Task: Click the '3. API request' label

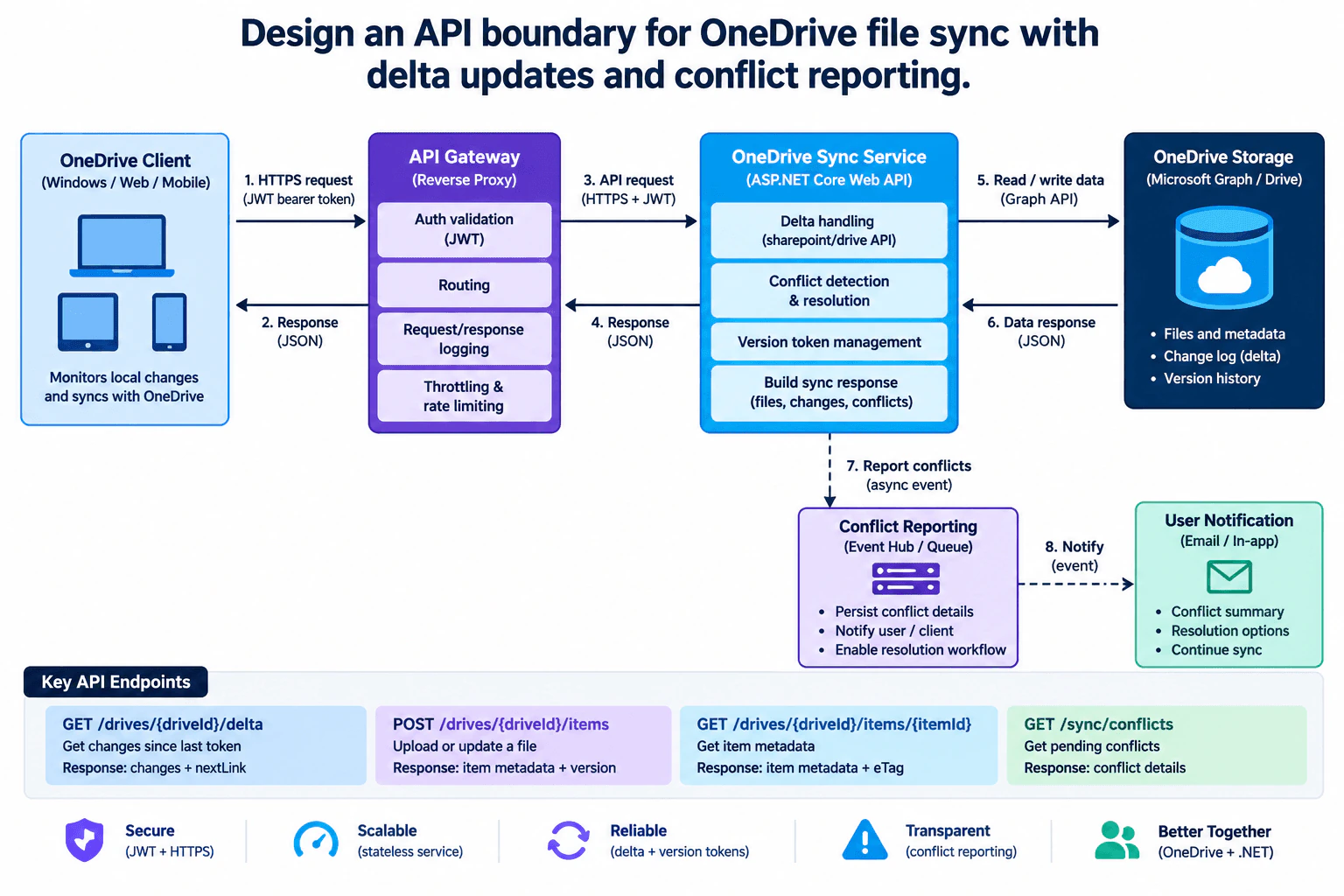Action: coord(629,180)
